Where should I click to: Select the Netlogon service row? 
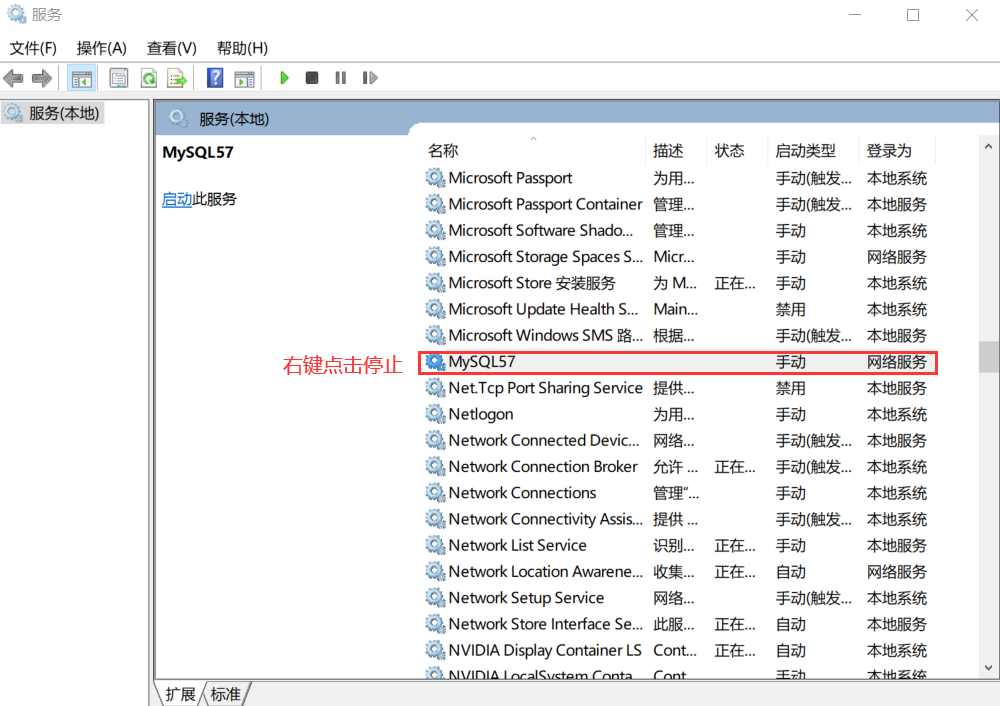click(678, 414)
